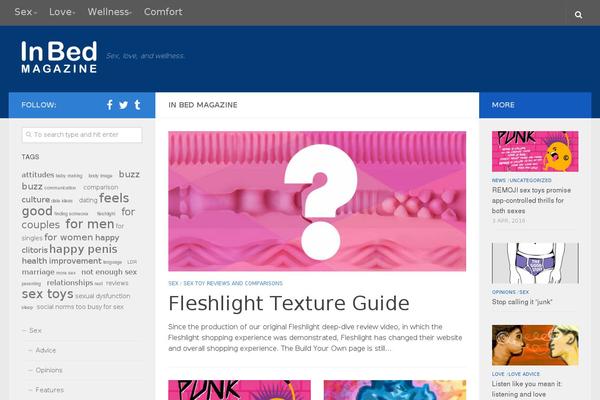Select the 'social norms' tag
This screenshot has width=600, height=400.
point(55,307)
